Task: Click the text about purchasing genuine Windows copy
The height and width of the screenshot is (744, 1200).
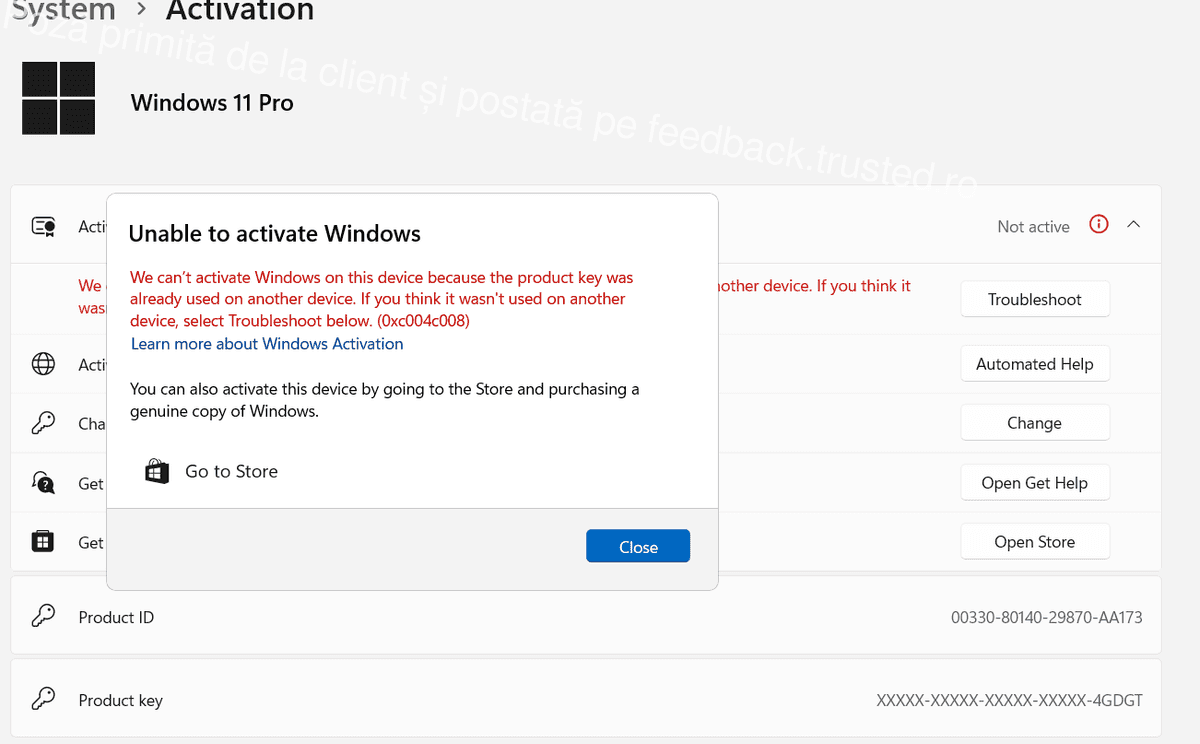Action: [x=385, y=400]
